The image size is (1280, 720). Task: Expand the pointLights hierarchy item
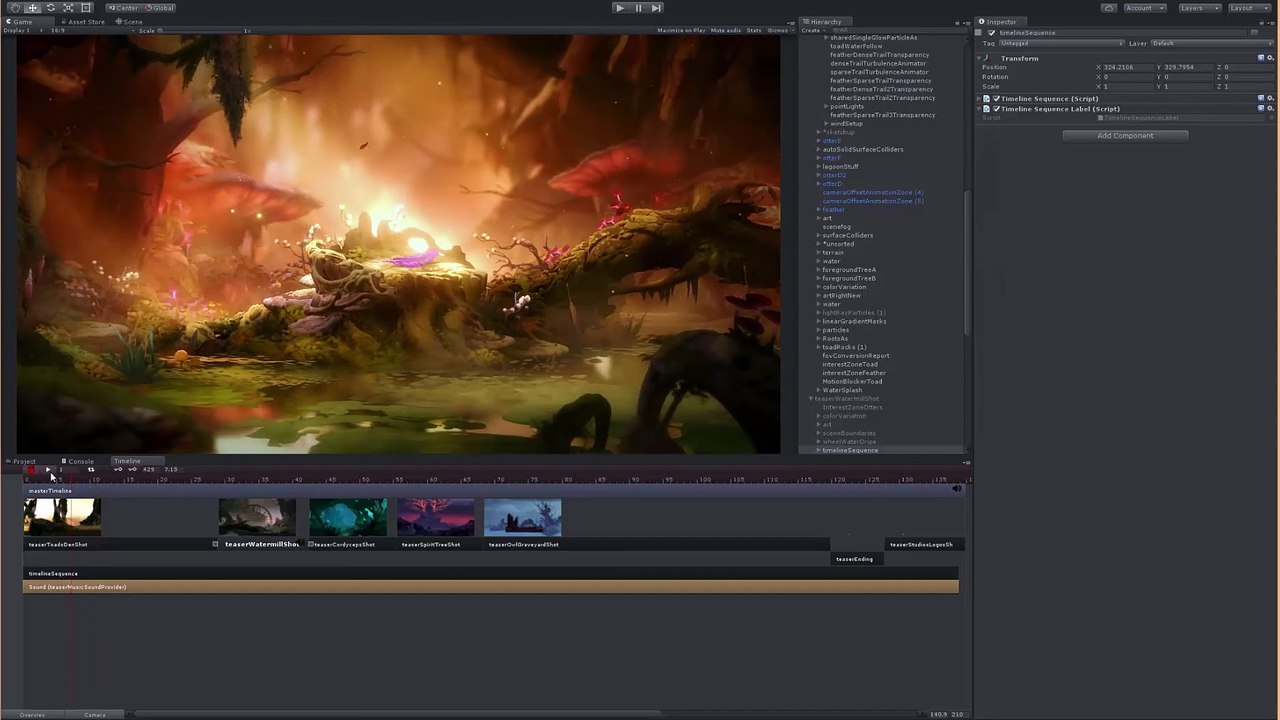pos(826,106)
